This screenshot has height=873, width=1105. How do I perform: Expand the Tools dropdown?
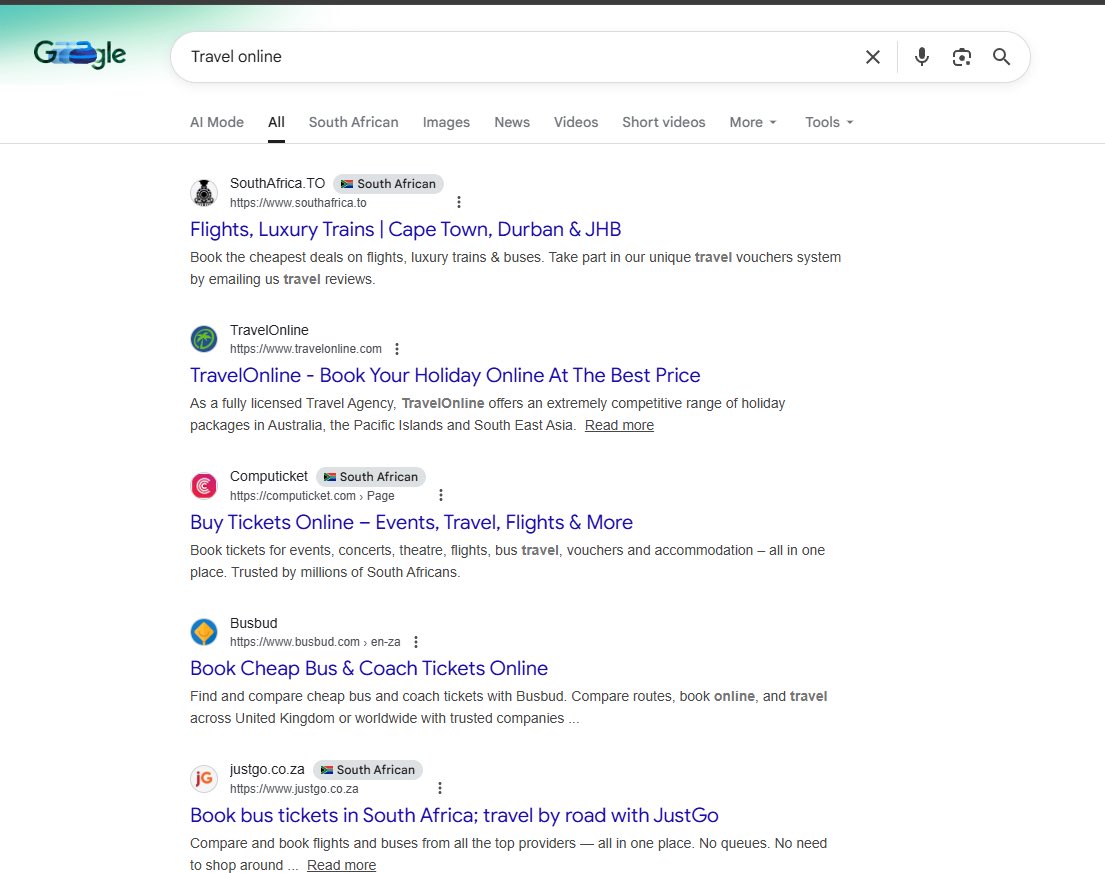click(x=829, y=122)
